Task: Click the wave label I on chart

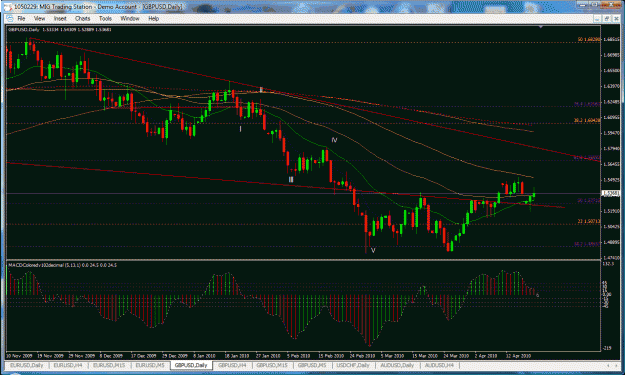Action: [x=240, y=129]
